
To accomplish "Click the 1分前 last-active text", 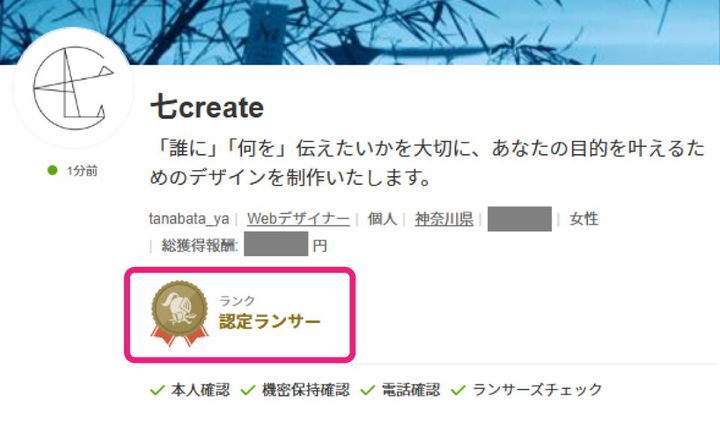I will click(x=82, y=171).
